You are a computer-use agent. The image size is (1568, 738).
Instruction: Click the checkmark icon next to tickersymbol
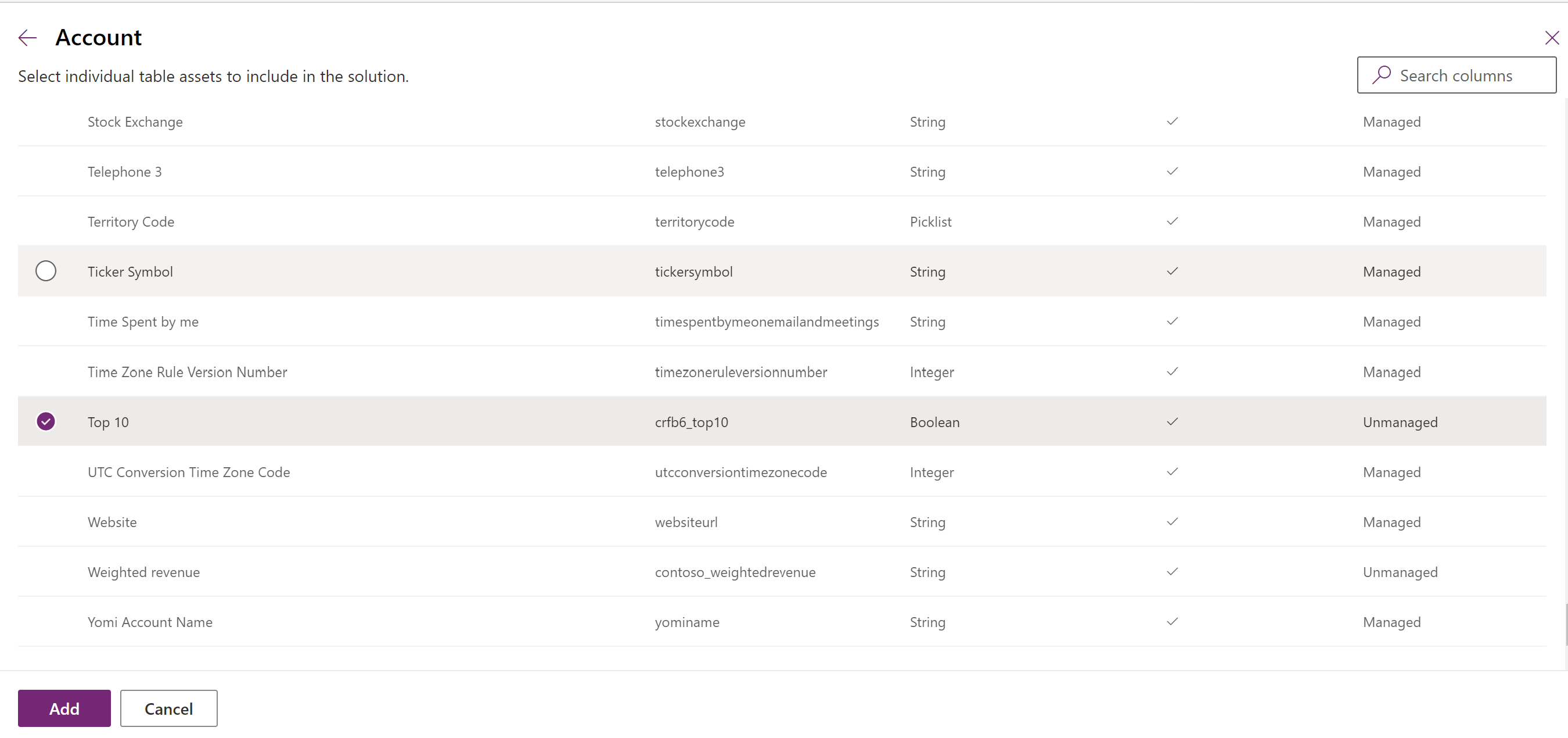[1173, 271]
